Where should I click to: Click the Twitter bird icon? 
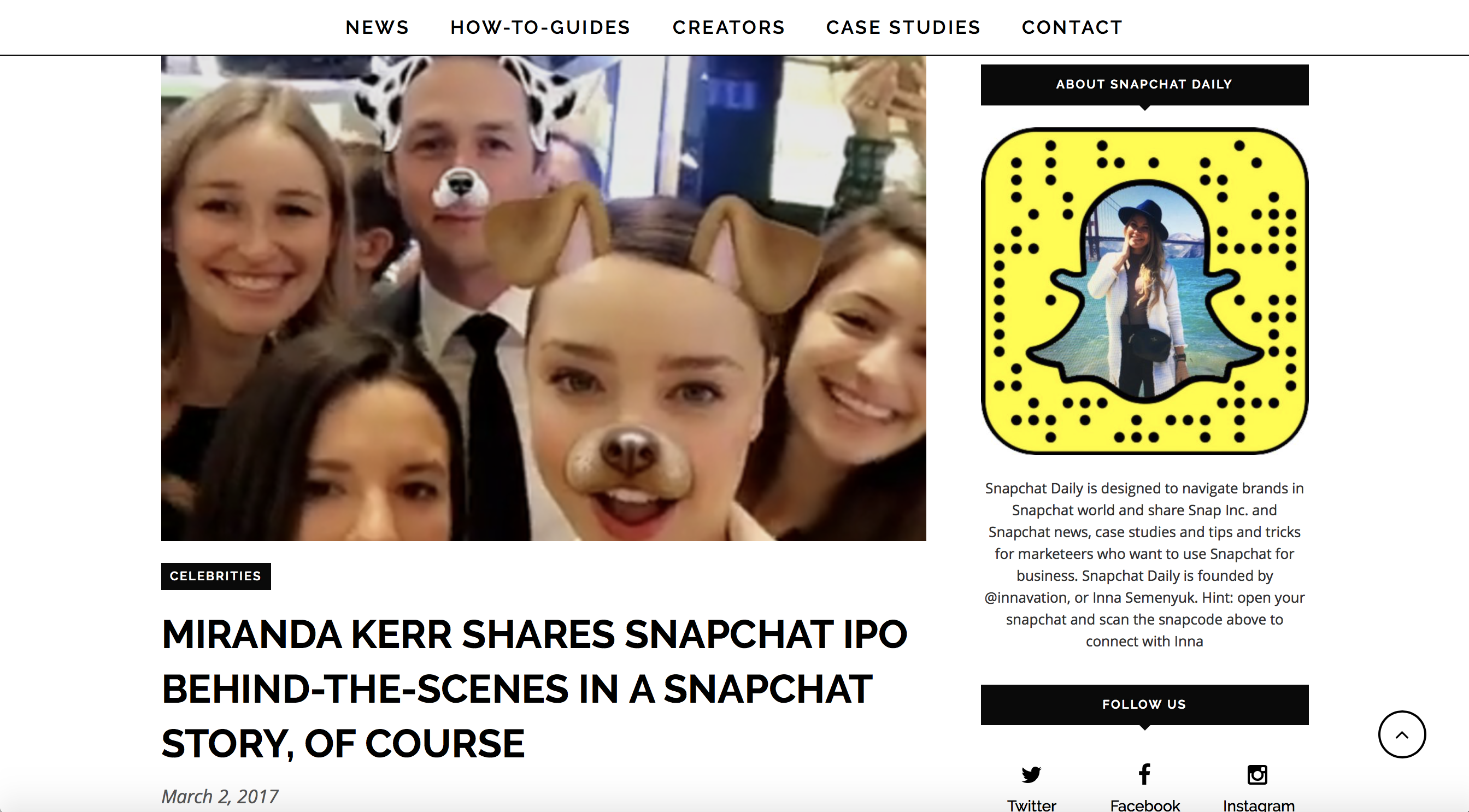coord(1031,774)
